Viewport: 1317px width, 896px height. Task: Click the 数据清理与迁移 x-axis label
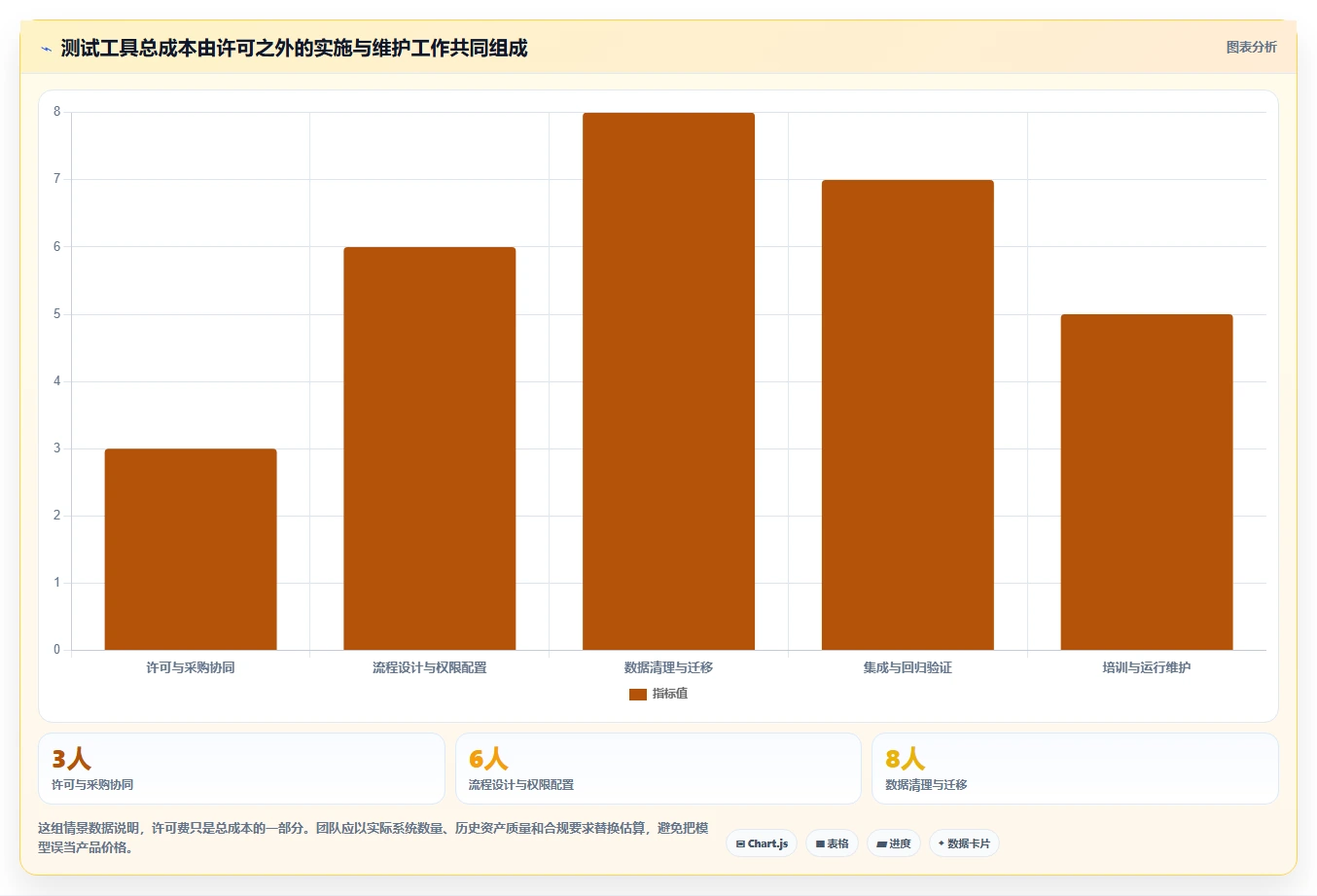click(x=668, y=667)
